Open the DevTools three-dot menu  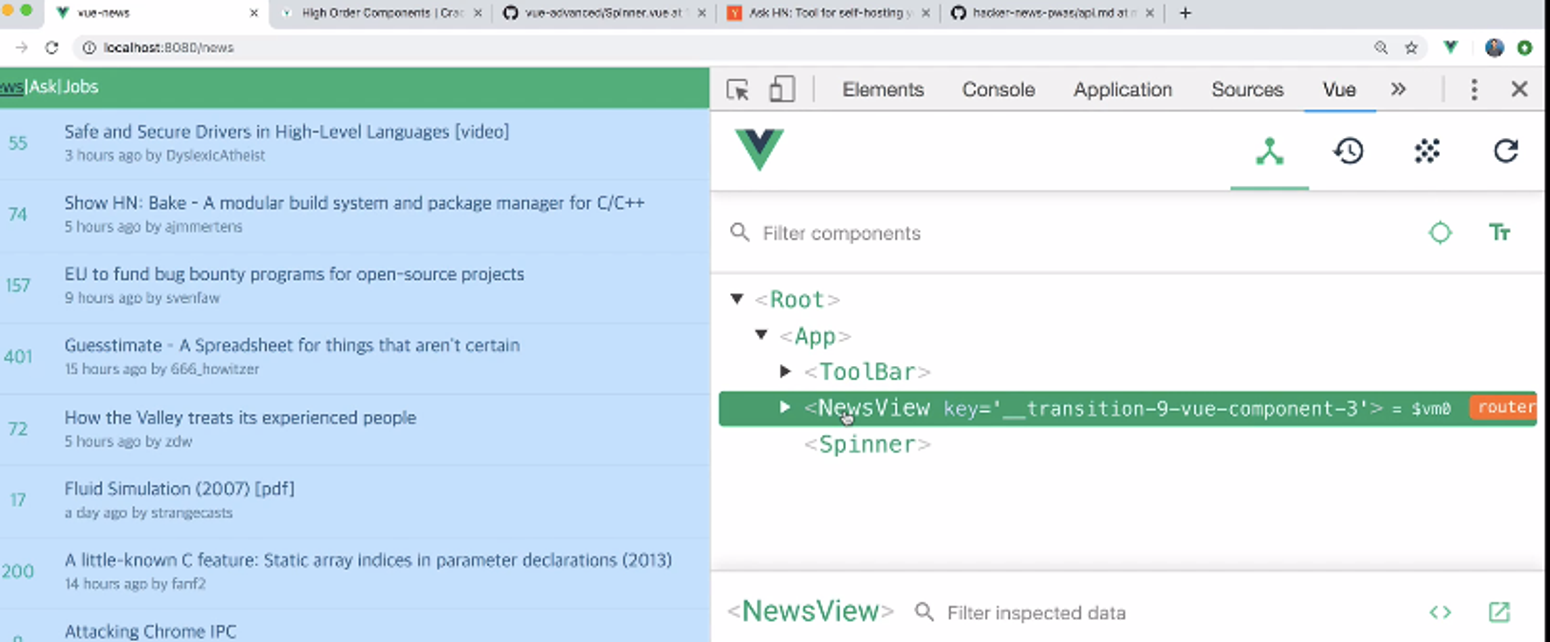point(1474,90)
